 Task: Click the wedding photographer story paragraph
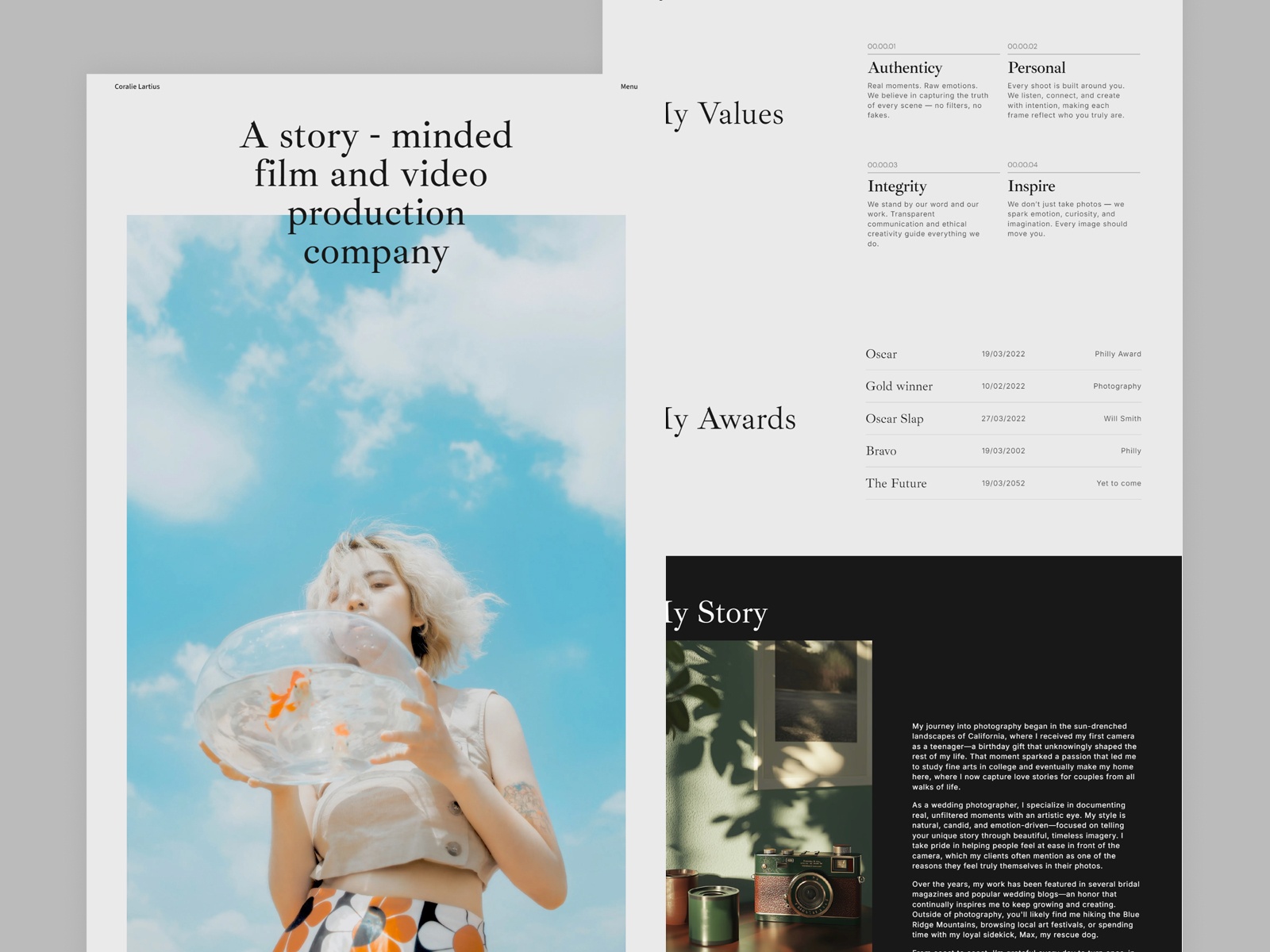[1025, 835]
